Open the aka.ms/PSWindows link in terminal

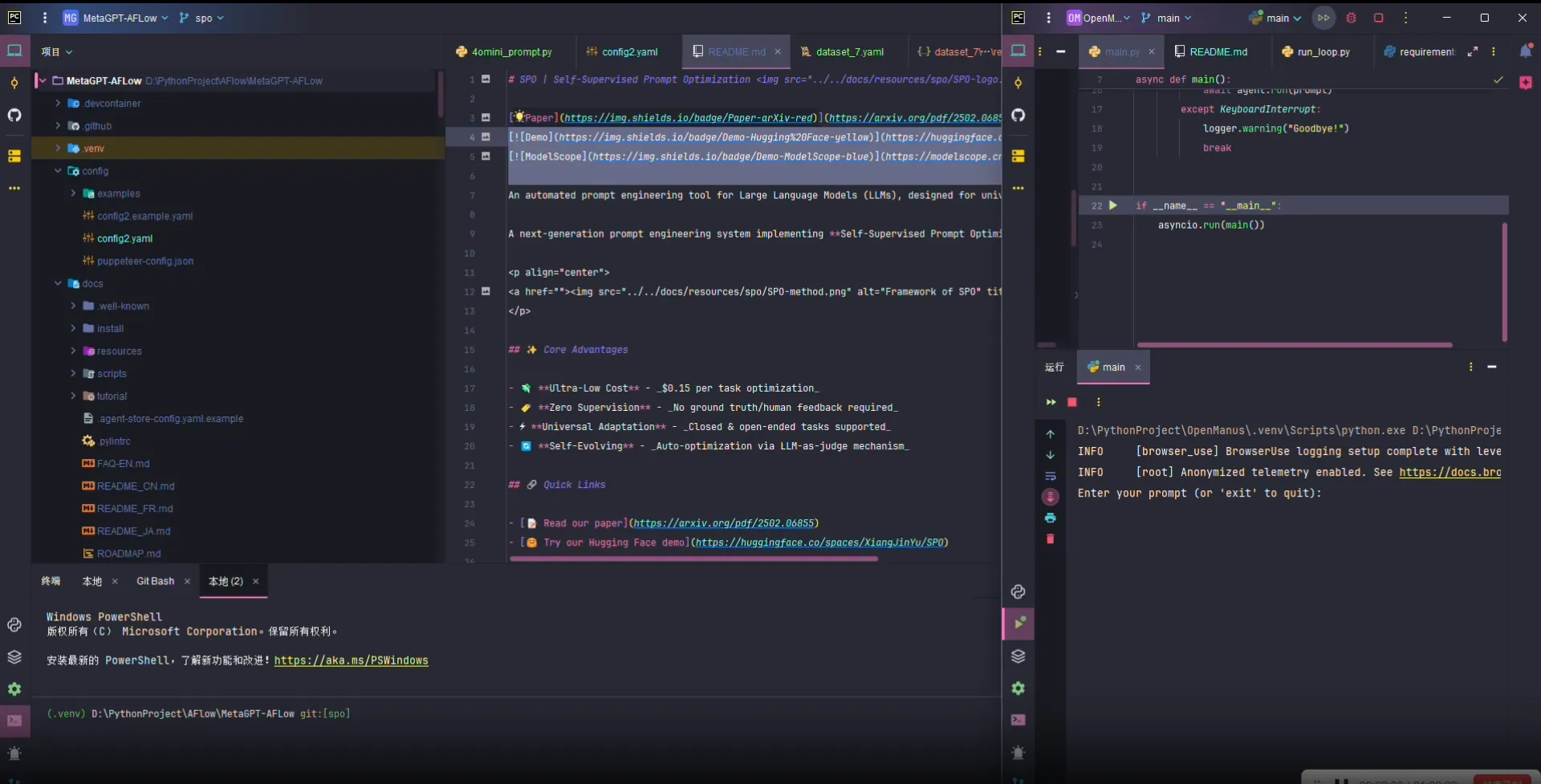(351, 660)
